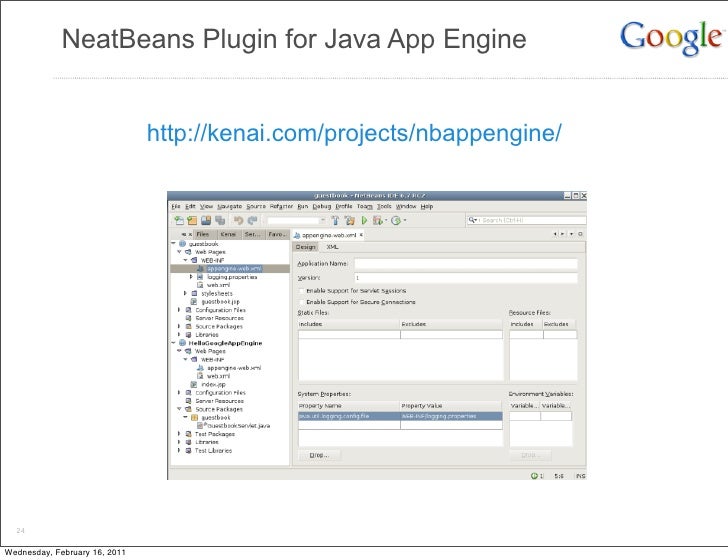Open the Debug icon dropdown arrow
Image resolution: width=728 pixels, height=560 pixels.
[386, 221]
